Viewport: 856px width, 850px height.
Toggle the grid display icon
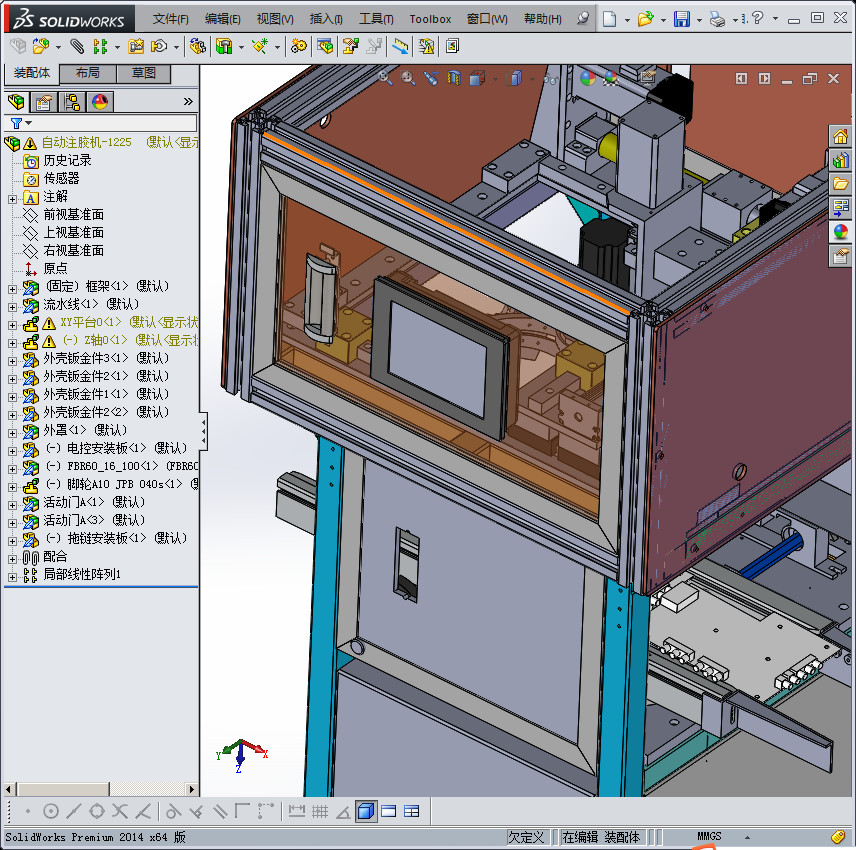click(x=320, y=811)
